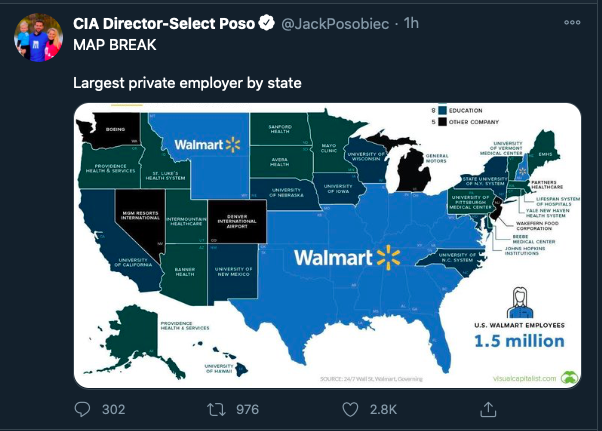Viewport: 602px width, 431px height.
Task: Click the 2.8K likes count
Action: pos(381,410)
